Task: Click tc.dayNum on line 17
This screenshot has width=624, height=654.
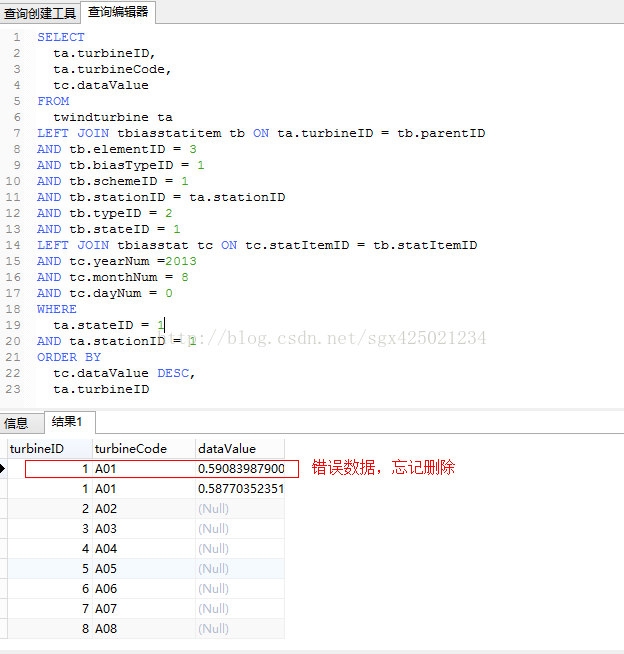Action: (x=105, y=293)
